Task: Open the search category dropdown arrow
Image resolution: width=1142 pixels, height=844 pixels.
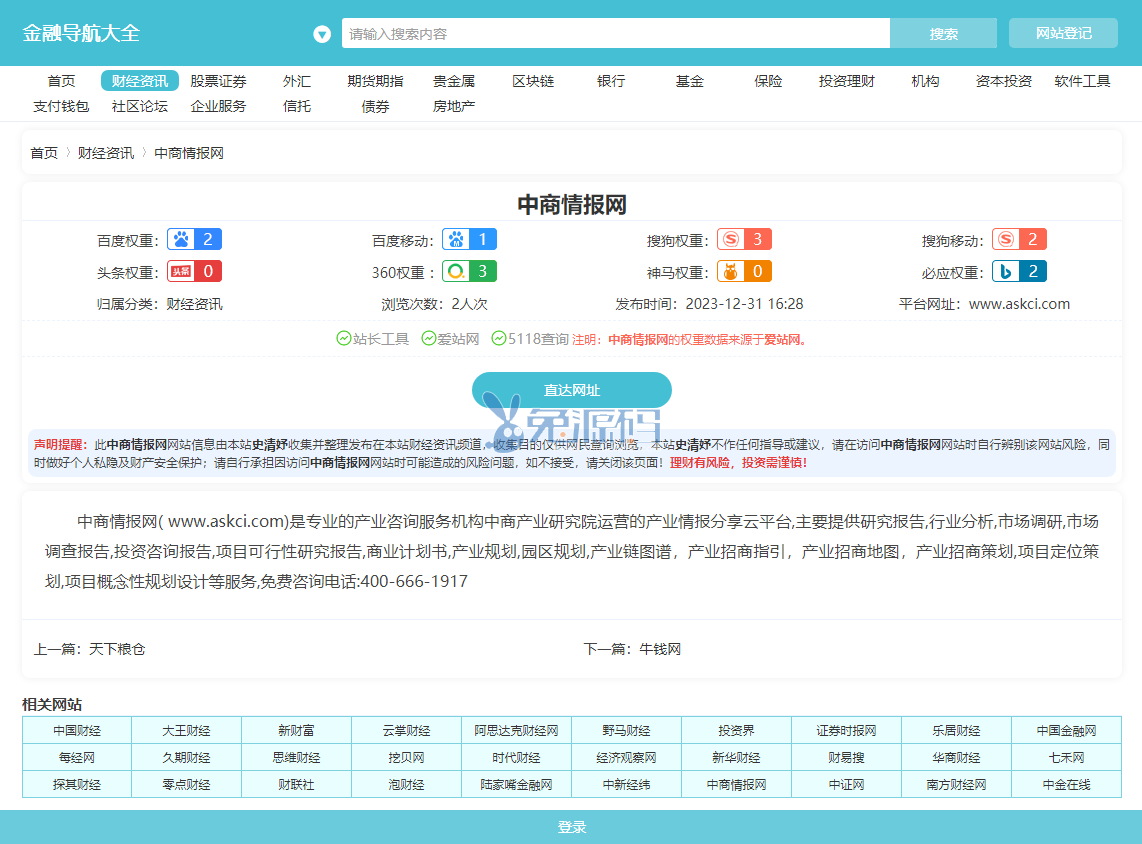Action: (322, 34)
